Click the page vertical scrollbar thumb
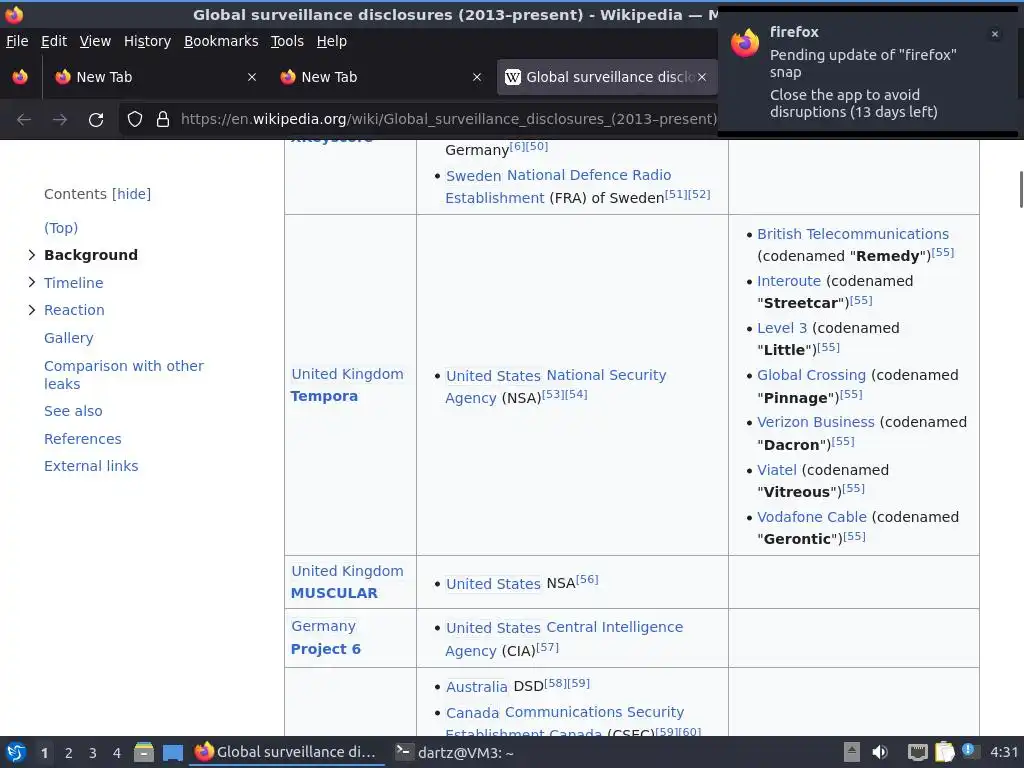Screen dimensions: 1024x768 [1021, 189]
